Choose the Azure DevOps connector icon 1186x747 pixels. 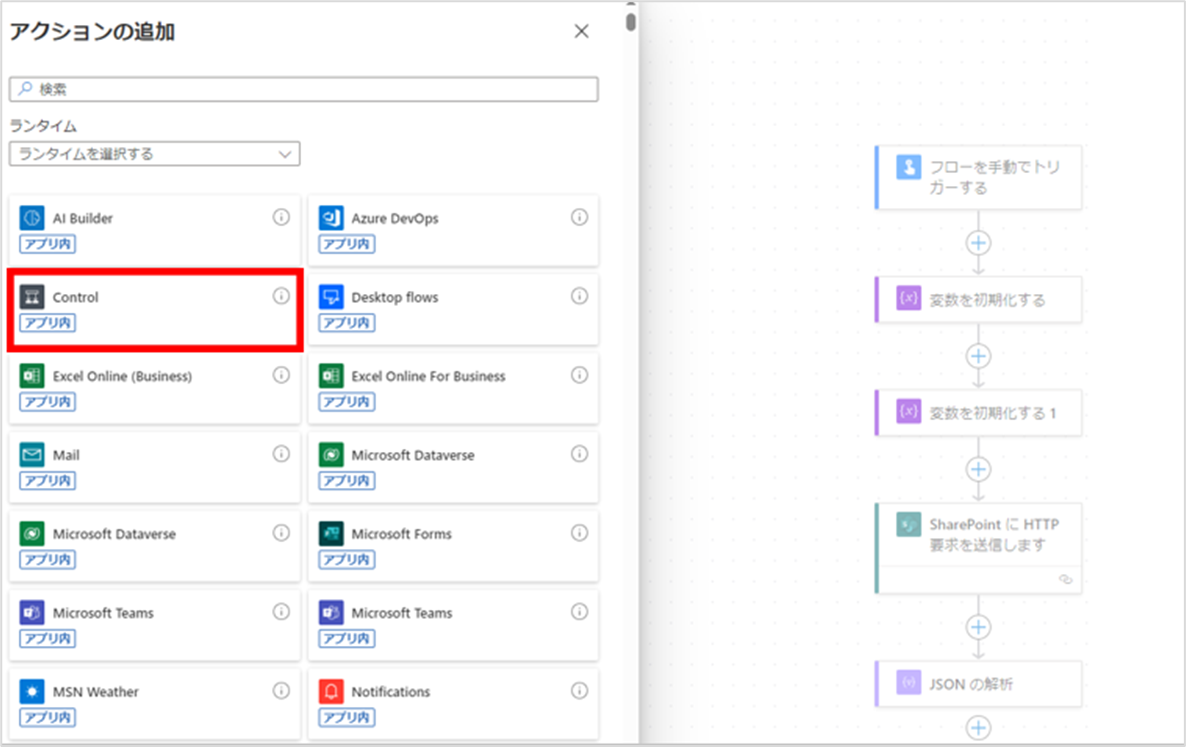[331, 218]
